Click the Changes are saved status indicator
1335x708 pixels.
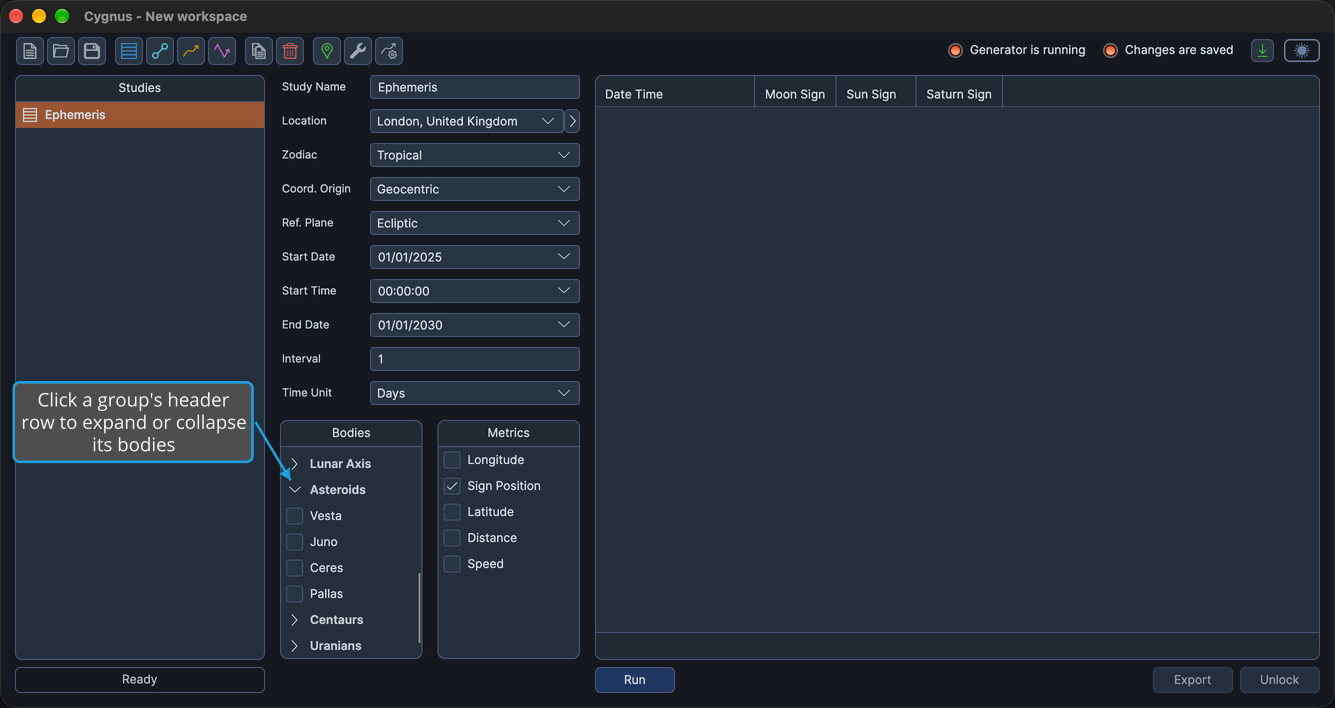1169,50
